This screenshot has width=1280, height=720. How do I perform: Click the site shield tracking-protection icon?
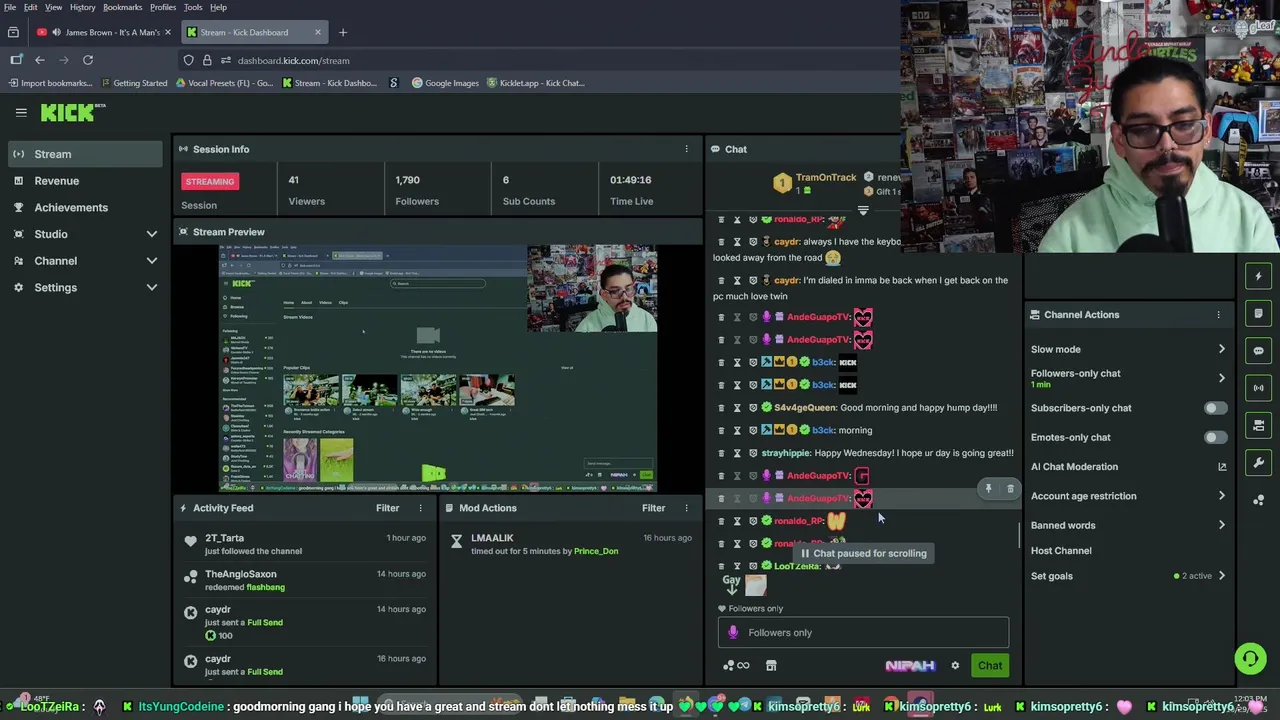pyautogui.click(x=189, y=60)
